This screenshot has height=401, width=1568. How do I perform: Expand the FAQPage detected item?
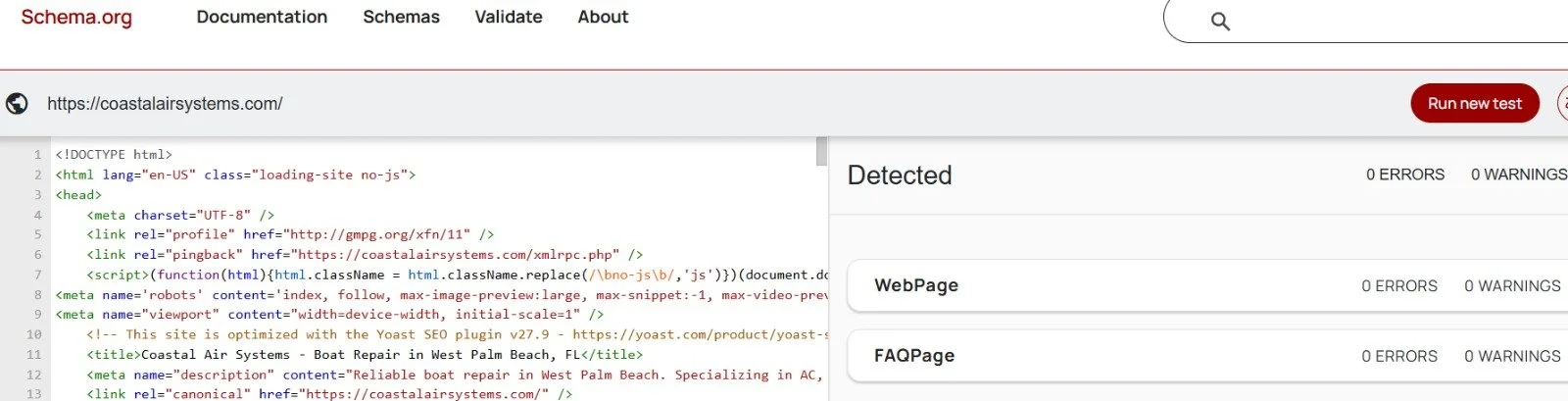pos(1207,356)
